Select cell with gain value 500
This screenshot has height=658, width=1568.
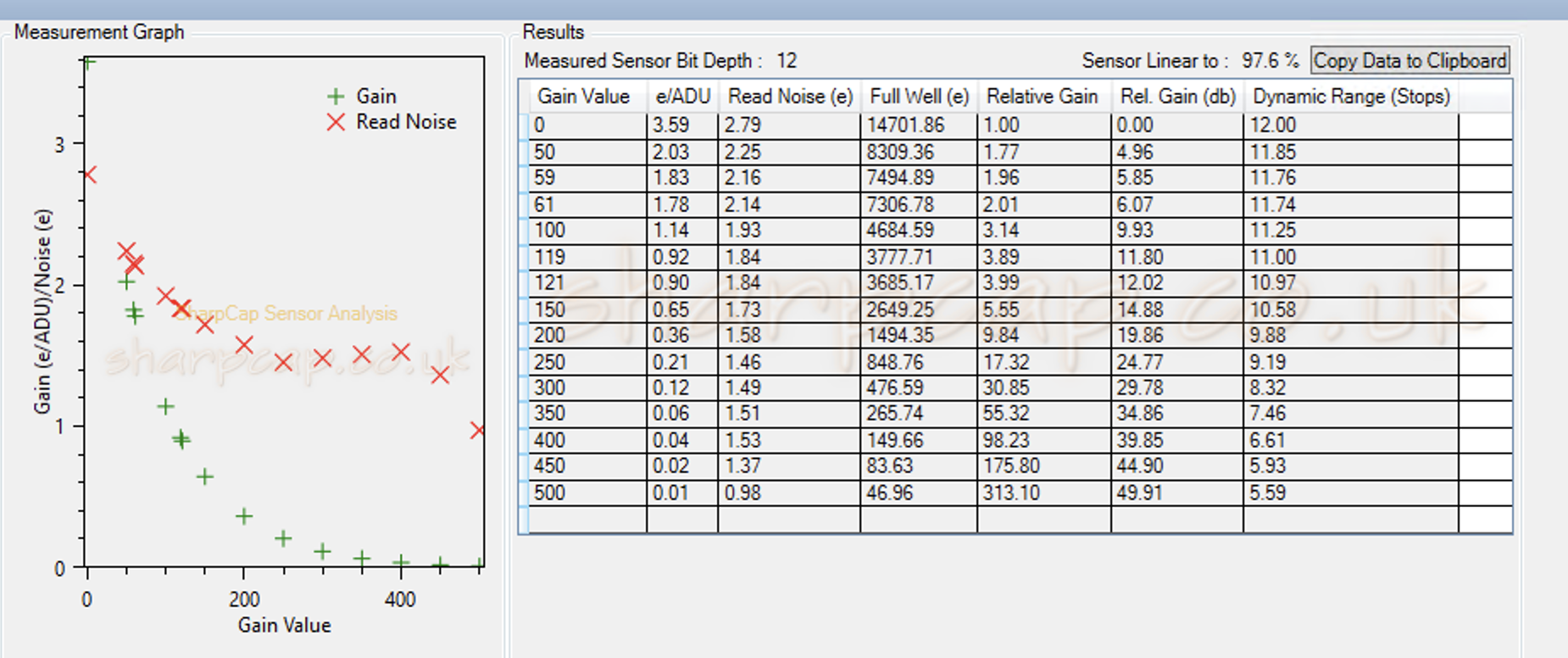[x=587, y=493]
